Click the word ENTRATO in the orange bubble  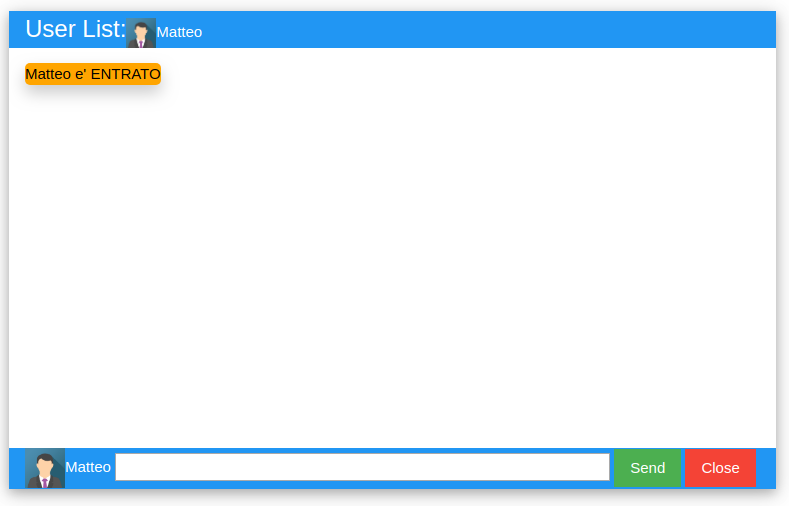point(125,74)
